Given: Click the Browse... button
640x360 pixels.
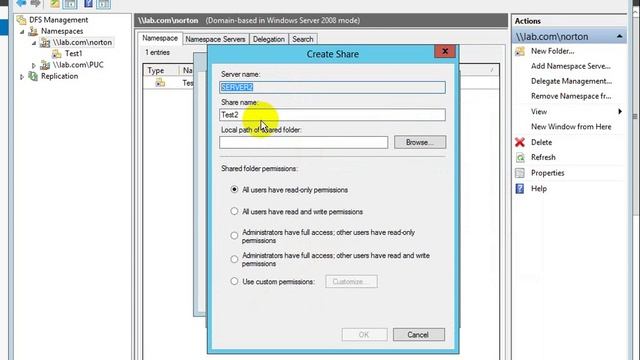Looking at the screenshot, I should coord(420,142).
